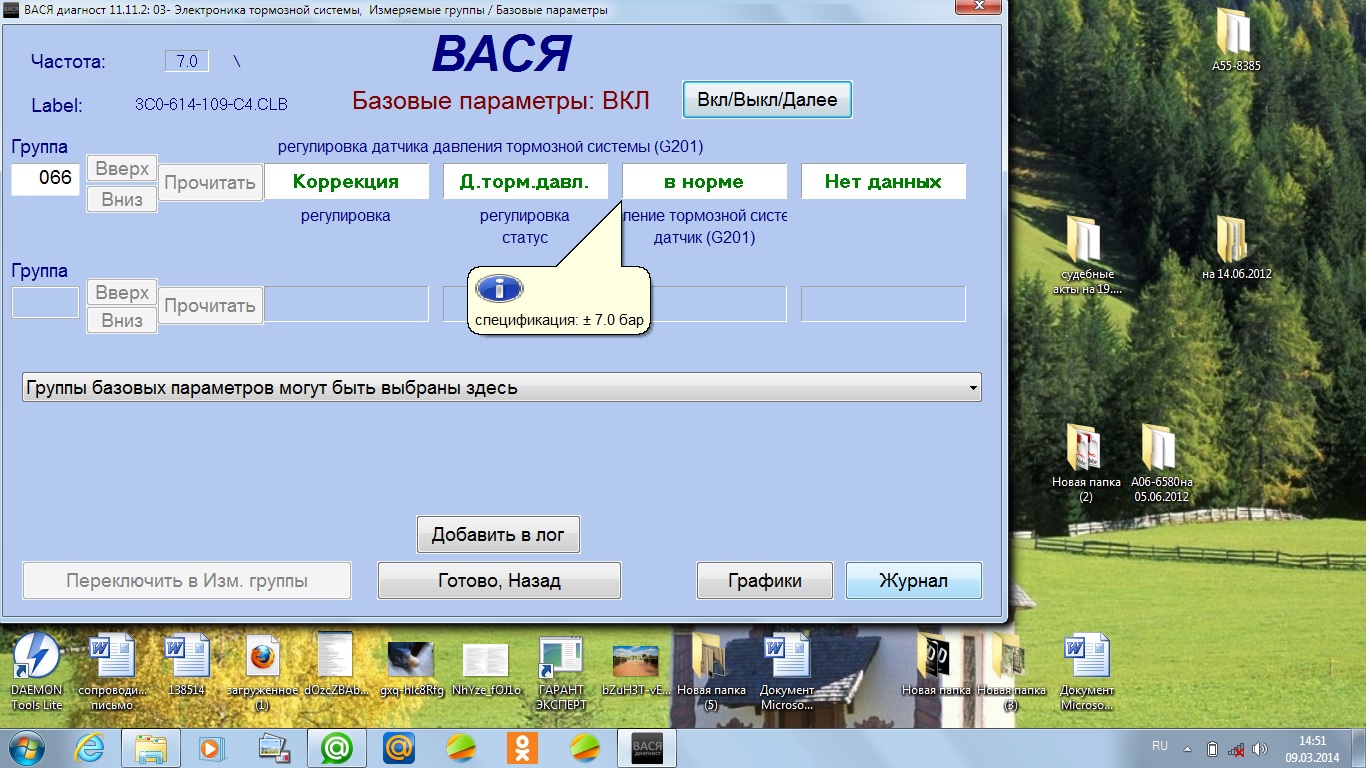The height and width of the screenshot is (768, 1366).
Task: Open Графики graphs button
Action: point(765,580)
